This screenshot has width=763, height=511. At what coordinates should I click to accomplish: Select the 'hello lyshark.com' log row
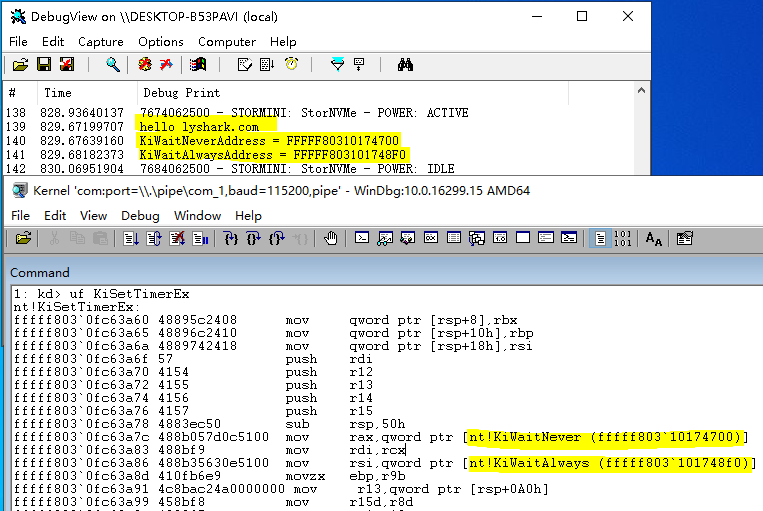click(x=199, y=127)
